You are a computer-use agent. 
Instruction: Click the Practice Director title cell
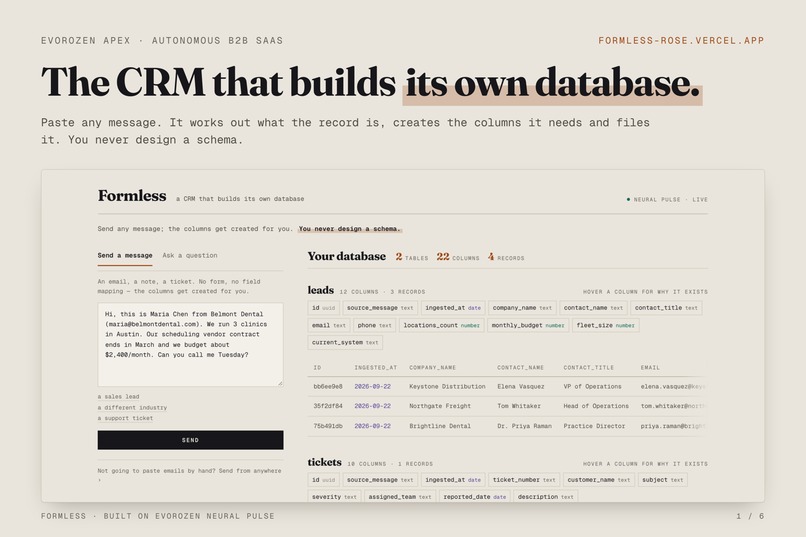pos(594,426)
